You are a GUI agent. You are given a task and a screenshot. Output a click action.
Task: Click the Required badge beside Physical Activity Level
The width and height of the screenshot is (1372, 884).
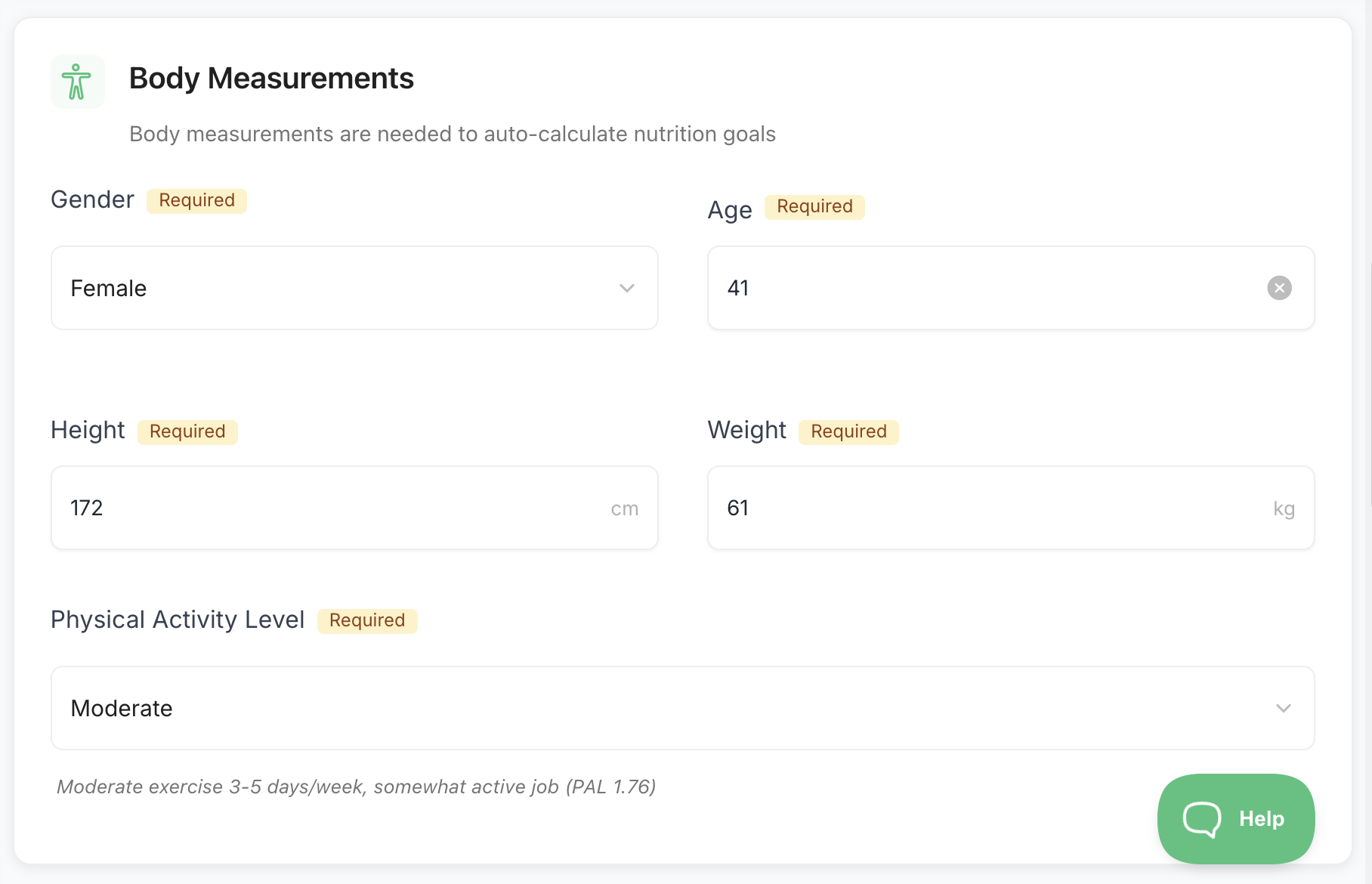click(x=367, y=621)
